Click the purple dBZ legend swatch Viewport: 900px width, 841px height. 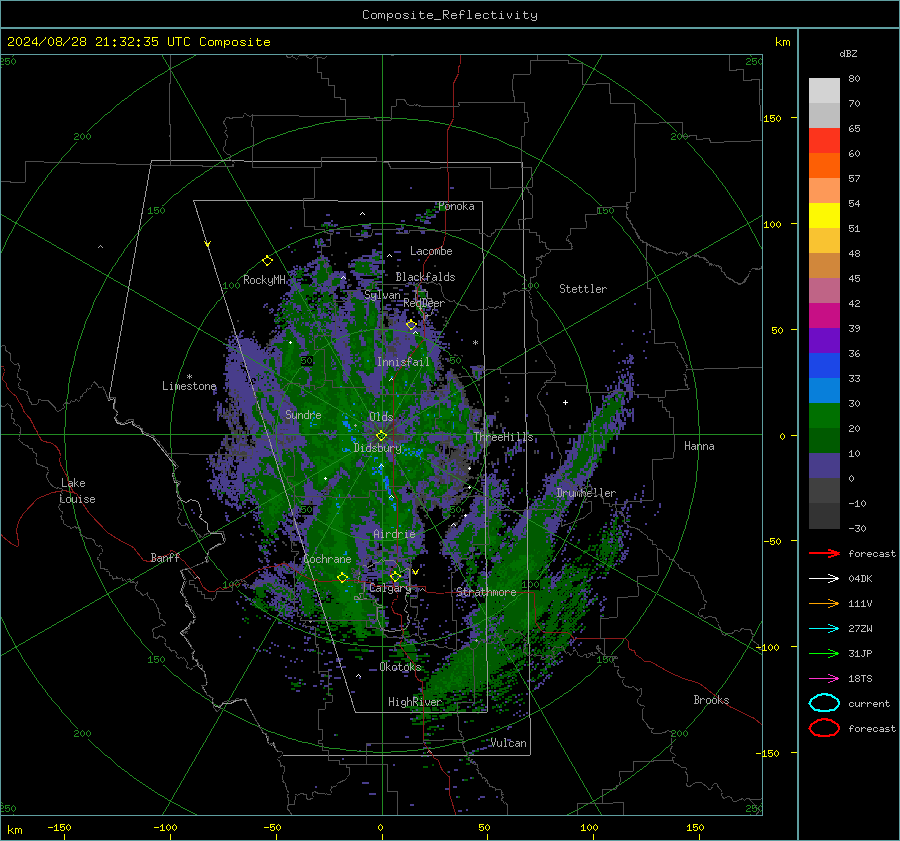(x=824, y=340)
